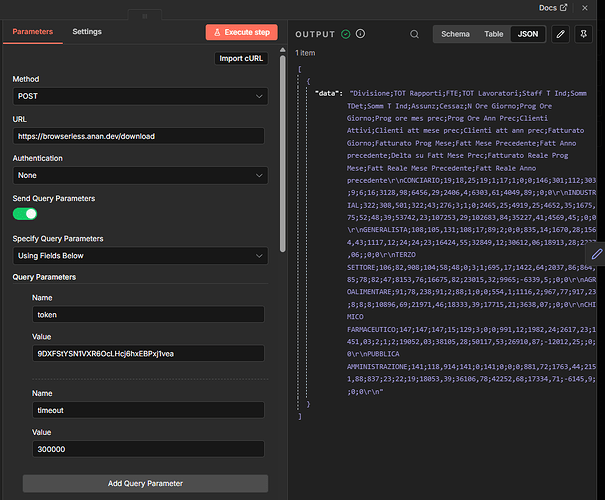Pin the output data with the pin icon
Viewport: 605px width, 500px height.
[585, 34]
